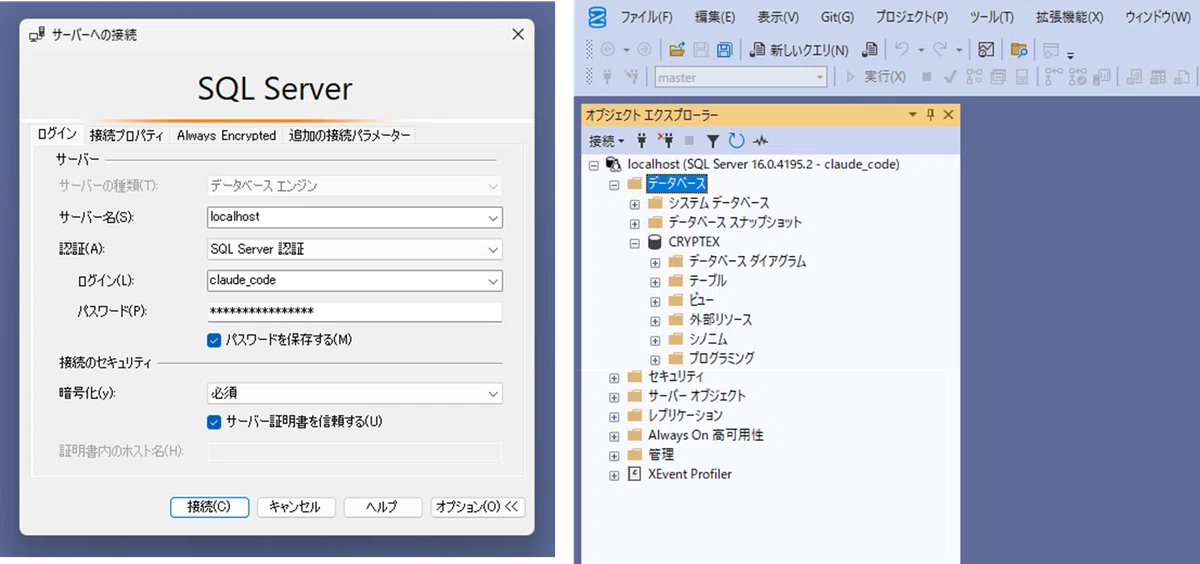The height and width of the screenshot is (564, 1200).
Task: Open the 表示(V) menu
Action: 778,18
